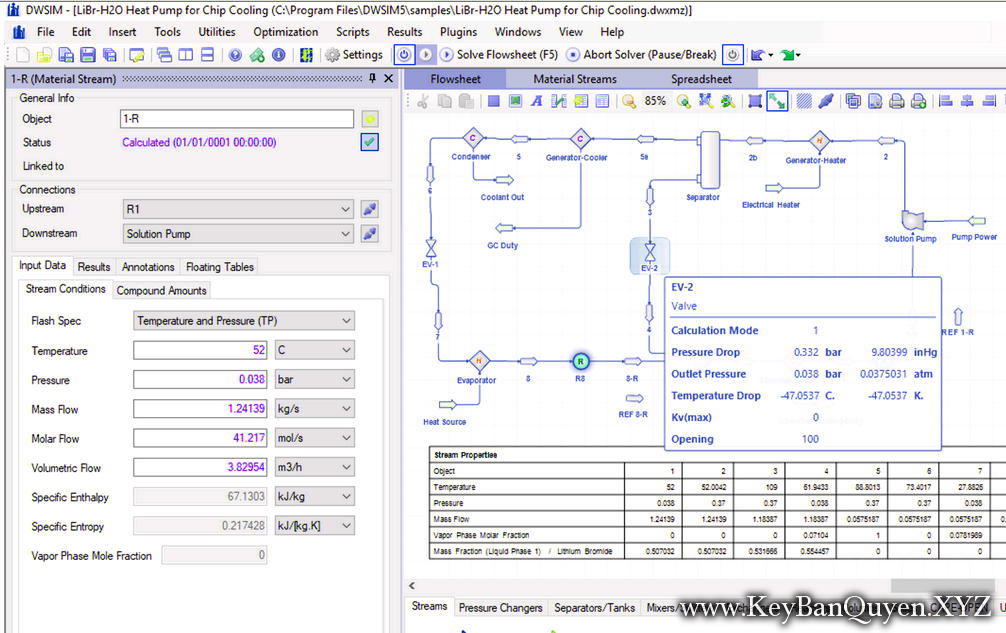Click the Save file icon
The width and height of the screenshot is (1006, 633).
[88, 55]
